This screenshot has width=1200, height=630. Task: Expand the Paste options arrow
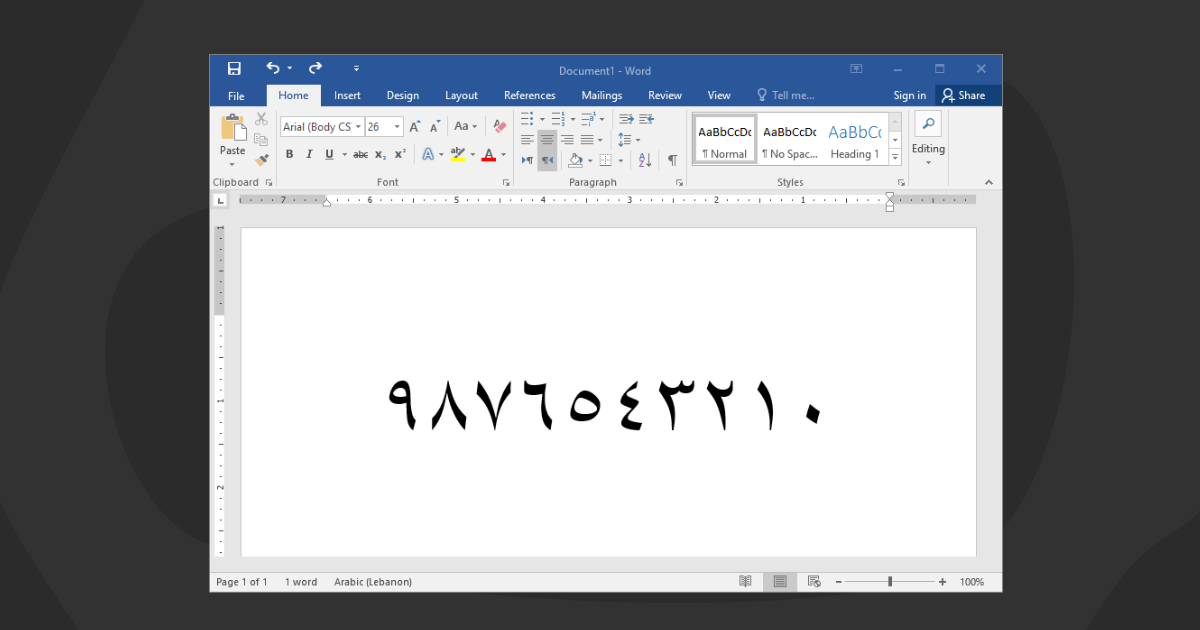click(233, 163)
